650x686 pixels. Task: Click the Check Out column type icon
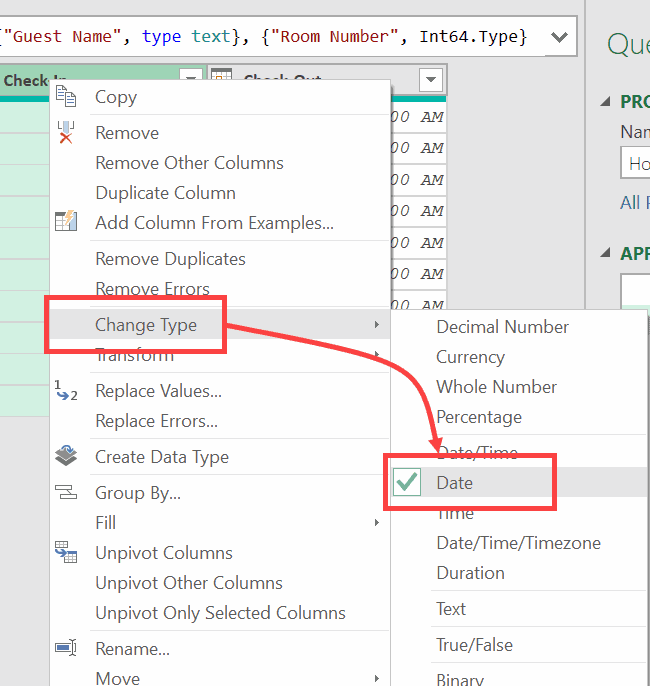[221, 74]
